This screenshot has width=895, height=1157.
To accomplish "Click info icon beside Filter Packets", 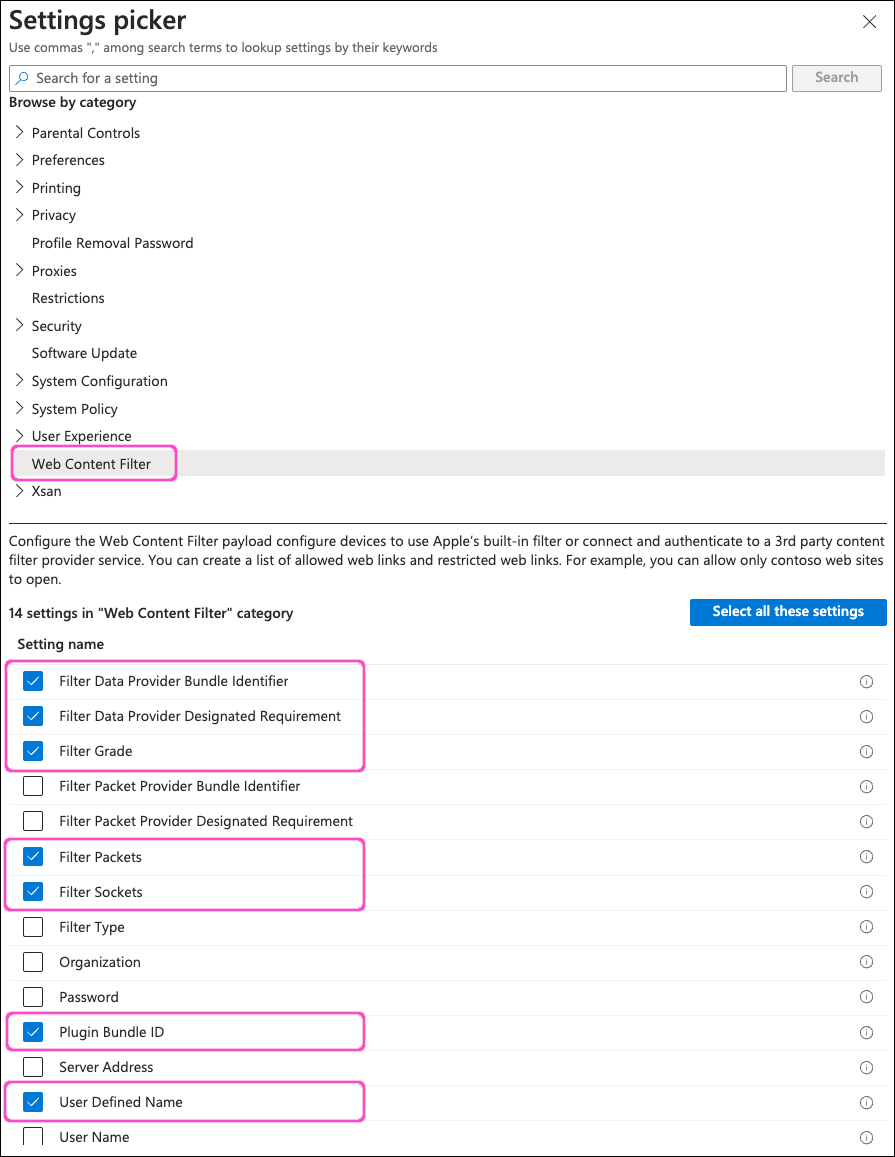I will point(866,857).
